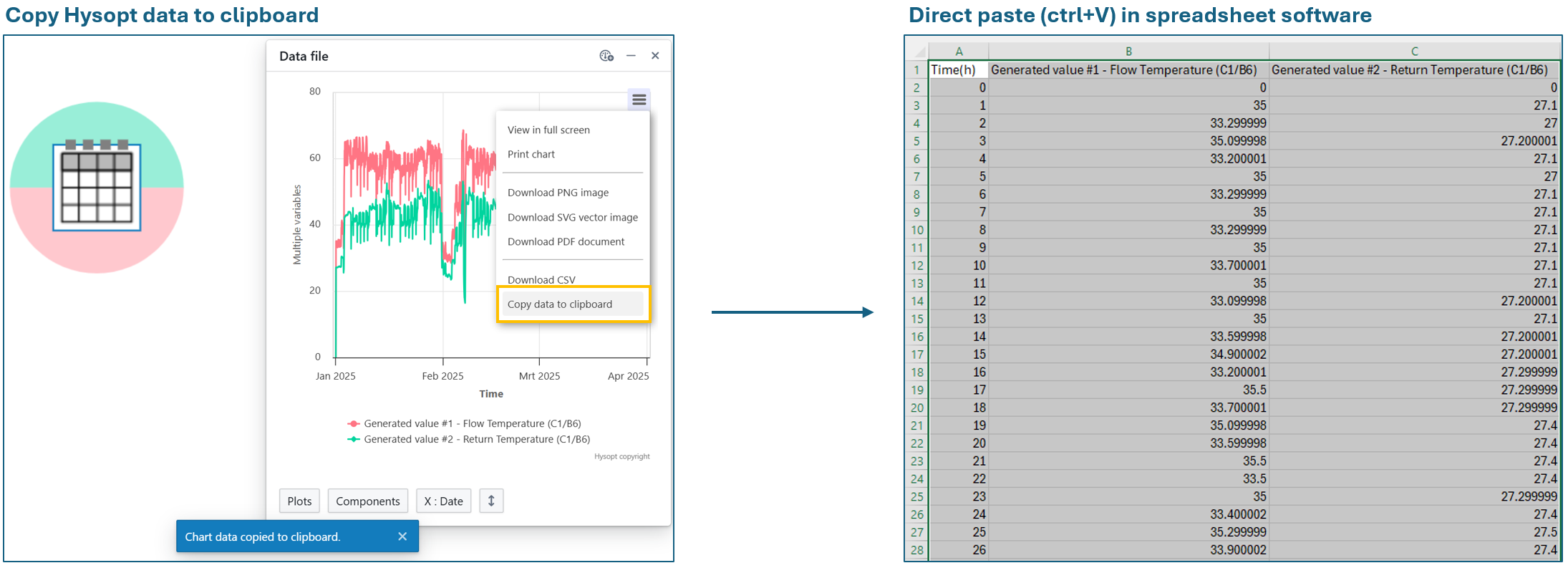Minimize the Data file panel
Image resolution: width=1568 pixels, height=568 pixels.
click(x=631, y=56)
